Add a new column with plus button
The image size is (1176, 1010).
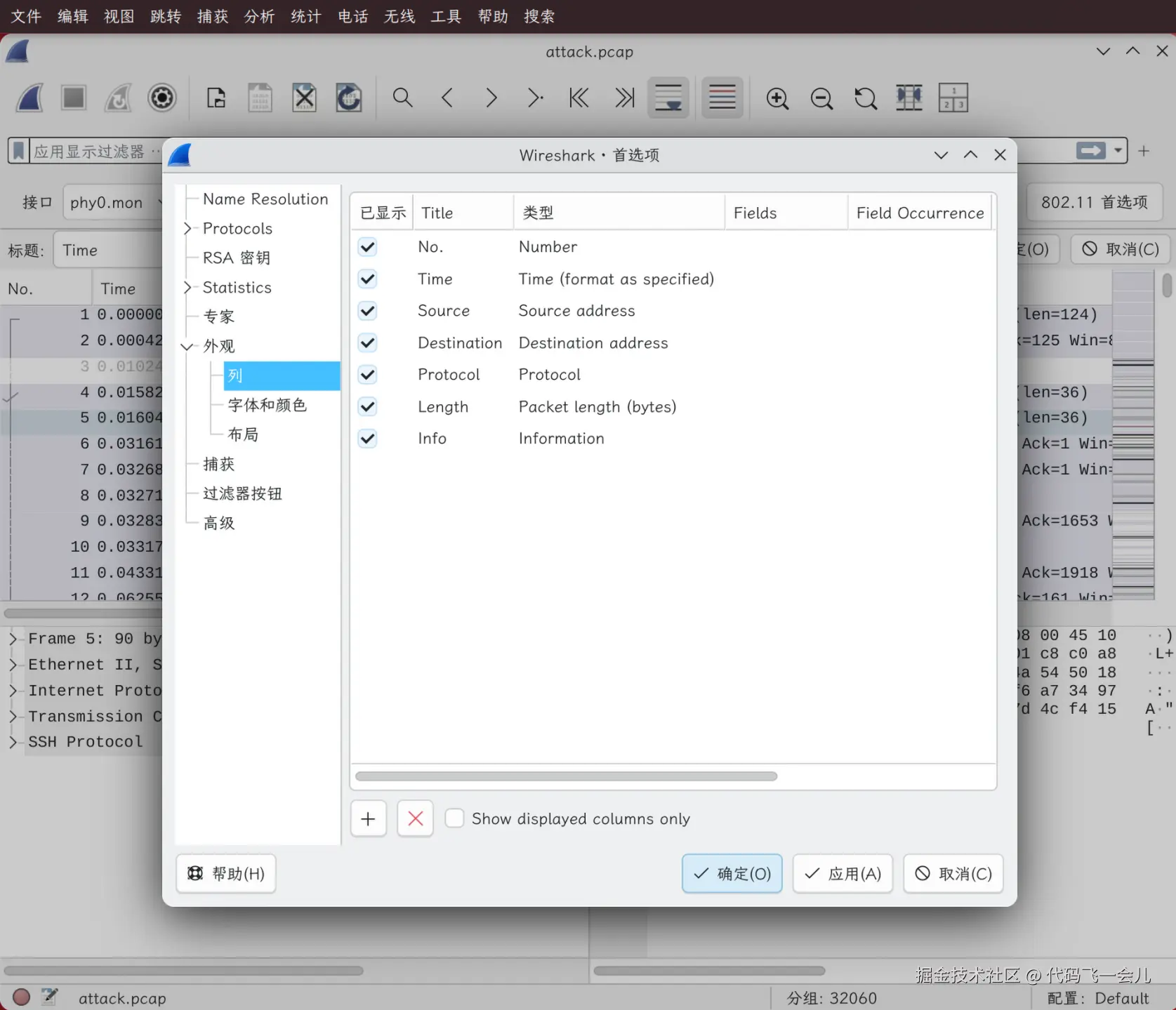[x=369, y=818]
